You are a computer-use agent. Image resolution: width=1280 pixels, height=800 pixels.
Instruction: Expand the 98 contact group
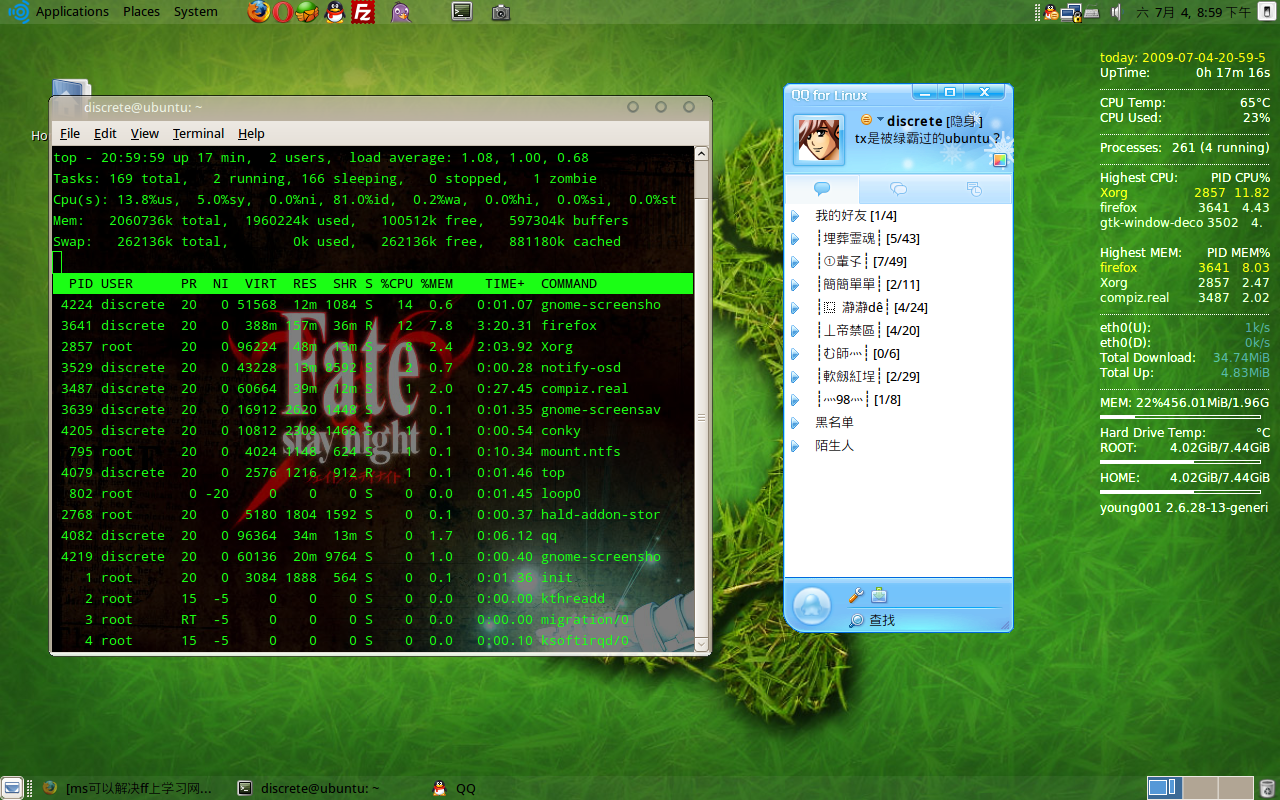(795, 400)
